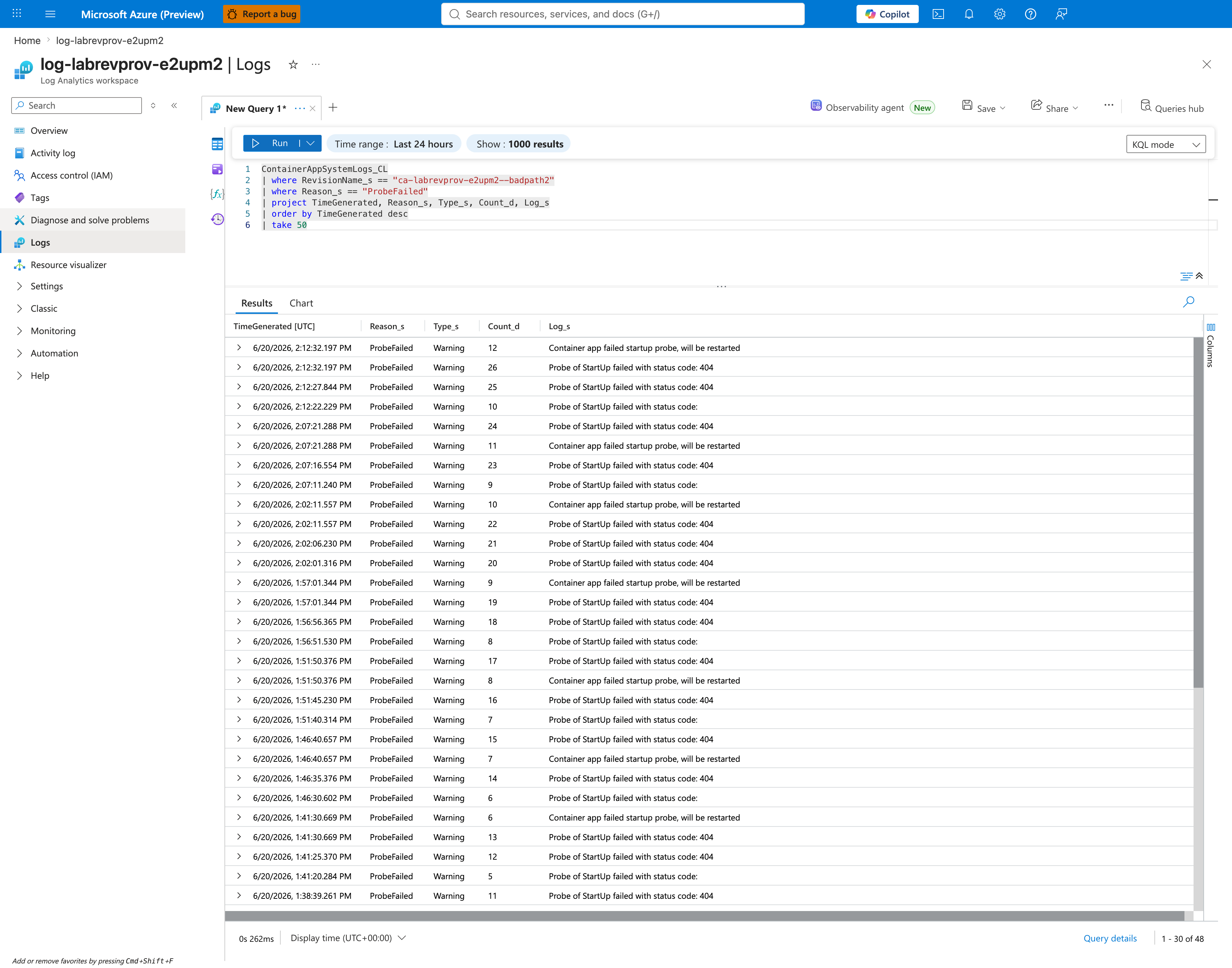
Task: Open the Azure portal apps grid menu
Action: [x=17, y=14]
